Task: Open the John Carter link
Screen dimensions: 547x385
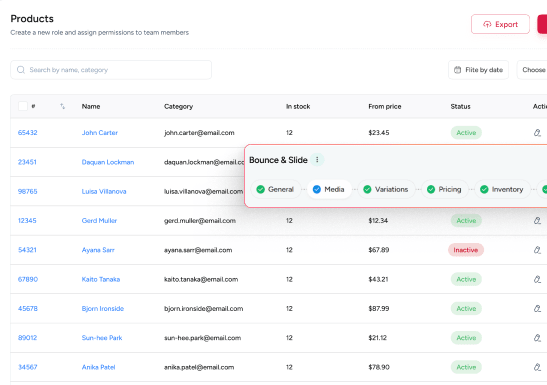Action: pos(100,133)
